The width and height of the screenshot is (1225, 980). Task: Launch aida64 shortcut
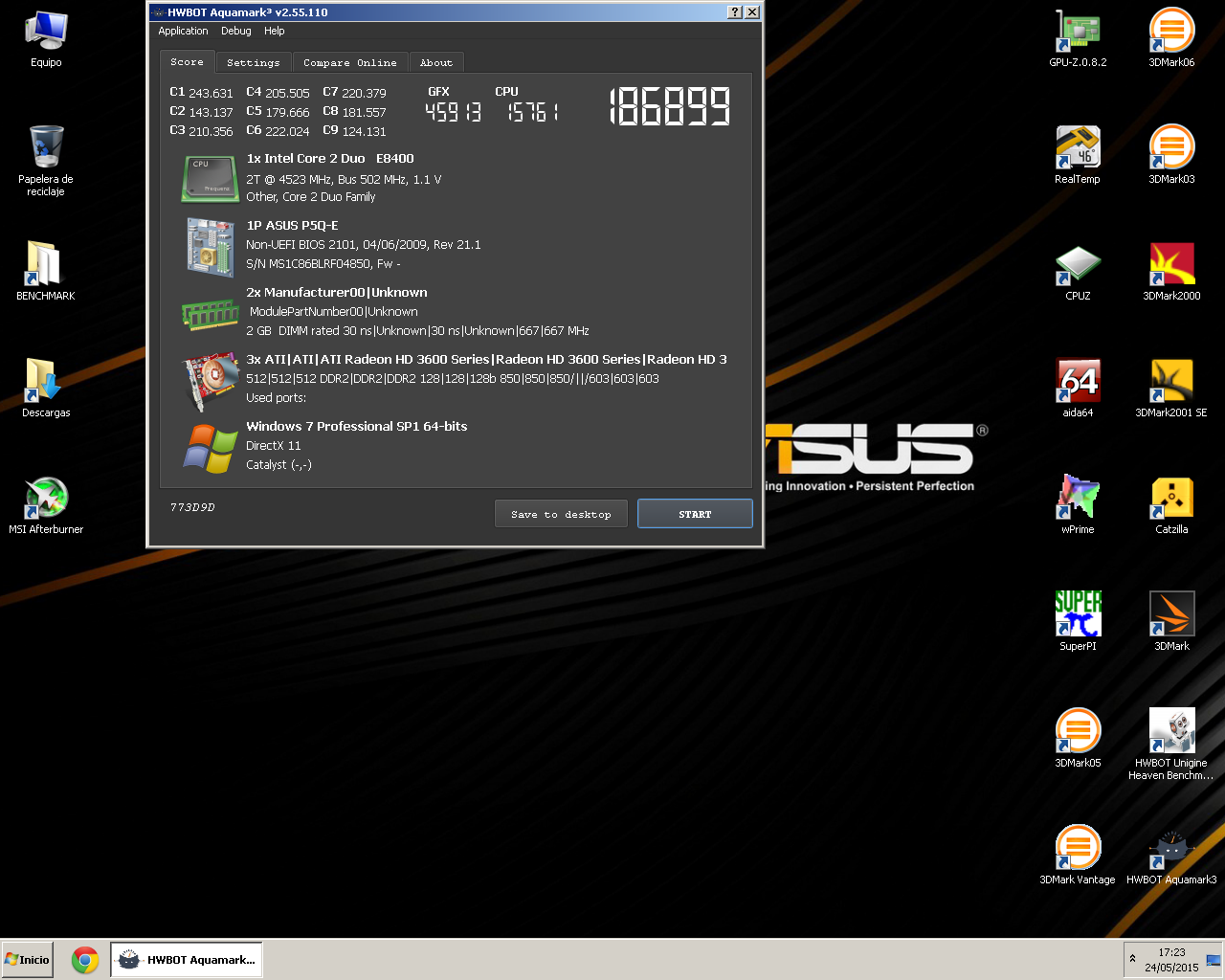1078,389
